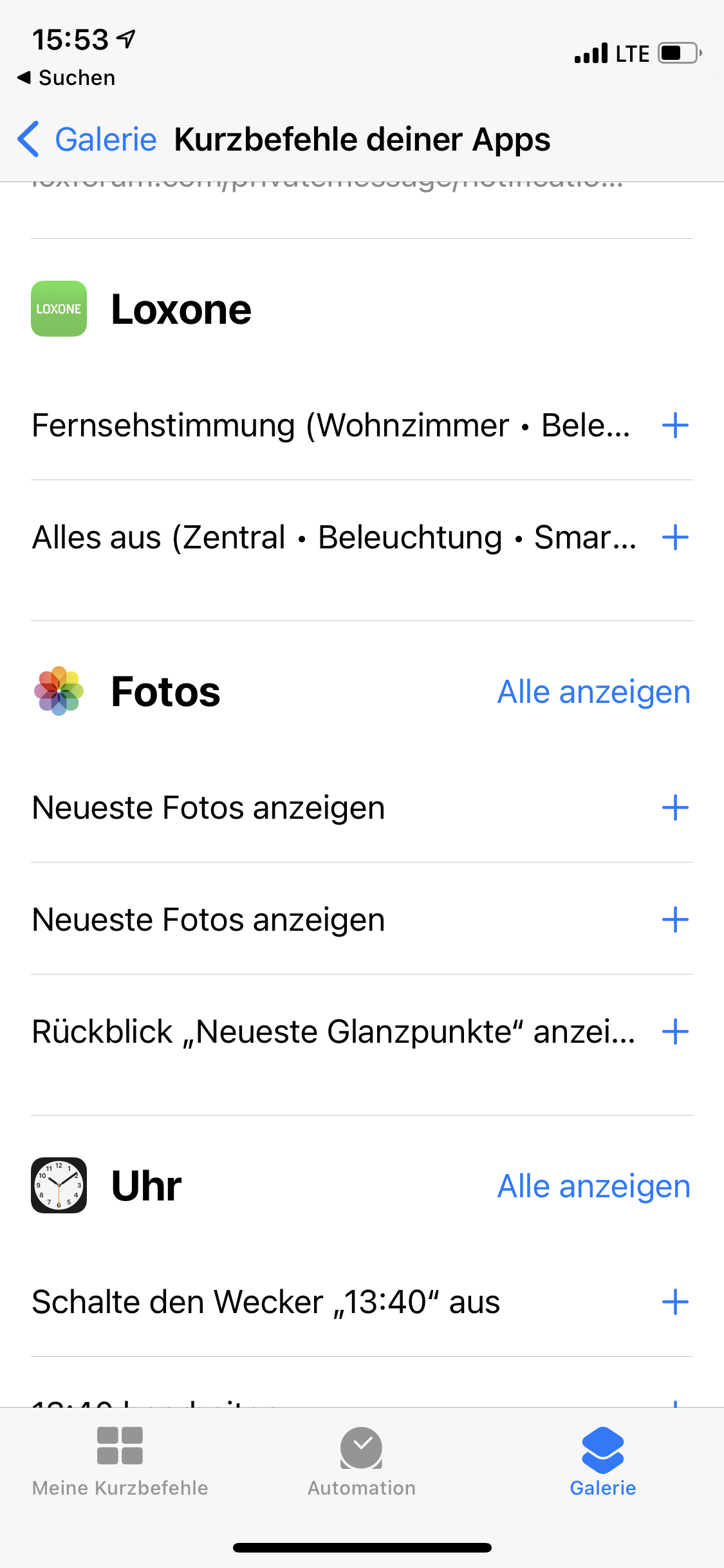The image size is (724, 1568).
Task: Tap the Loxone app icon
Action: coord(59,308)
